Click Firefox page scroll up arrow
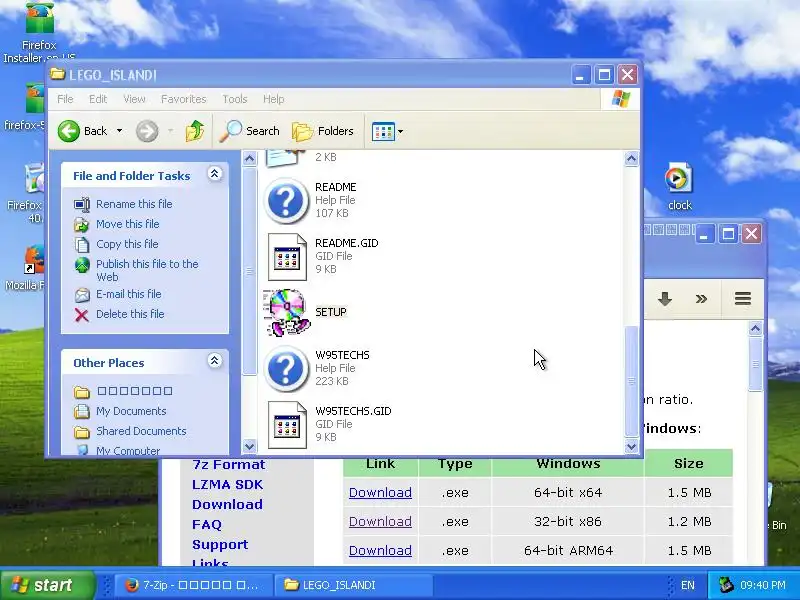Viewport: 800px width, 600px height. click(756, 329)
